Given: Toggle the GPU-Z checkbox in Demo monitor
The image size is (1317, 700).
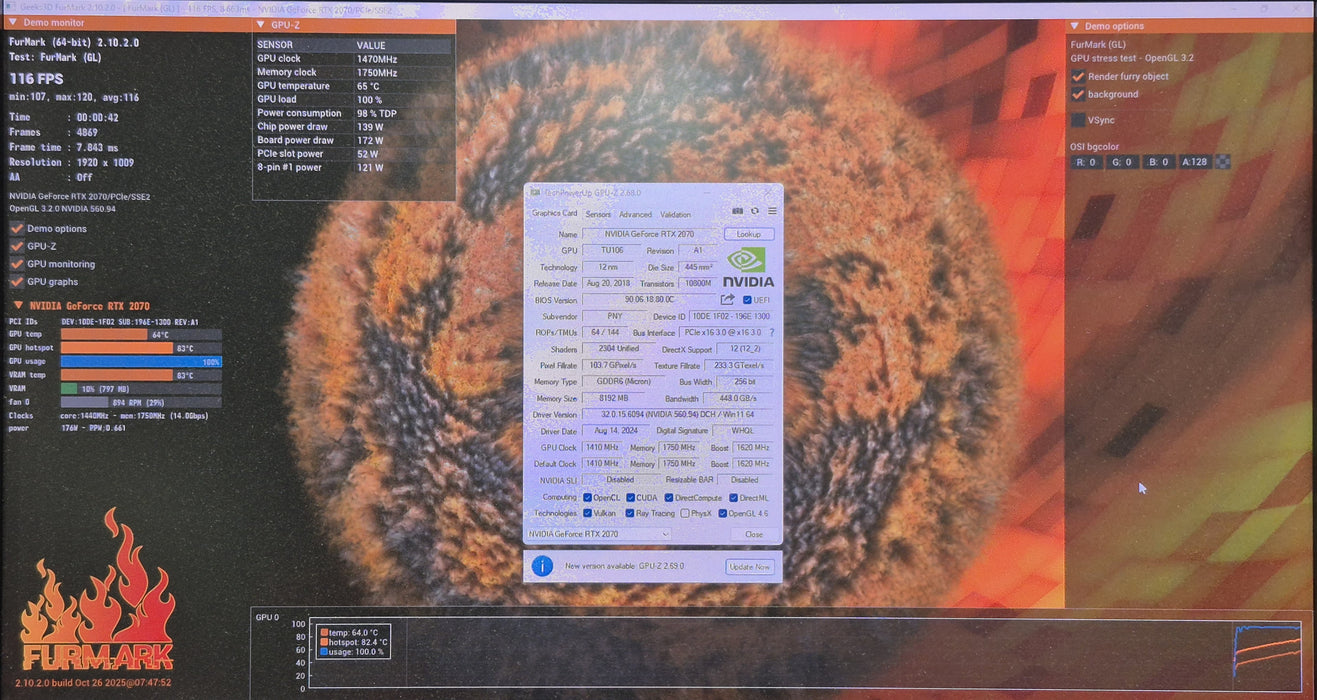Looking at the screenshot, I should click(x=17, y=246).
